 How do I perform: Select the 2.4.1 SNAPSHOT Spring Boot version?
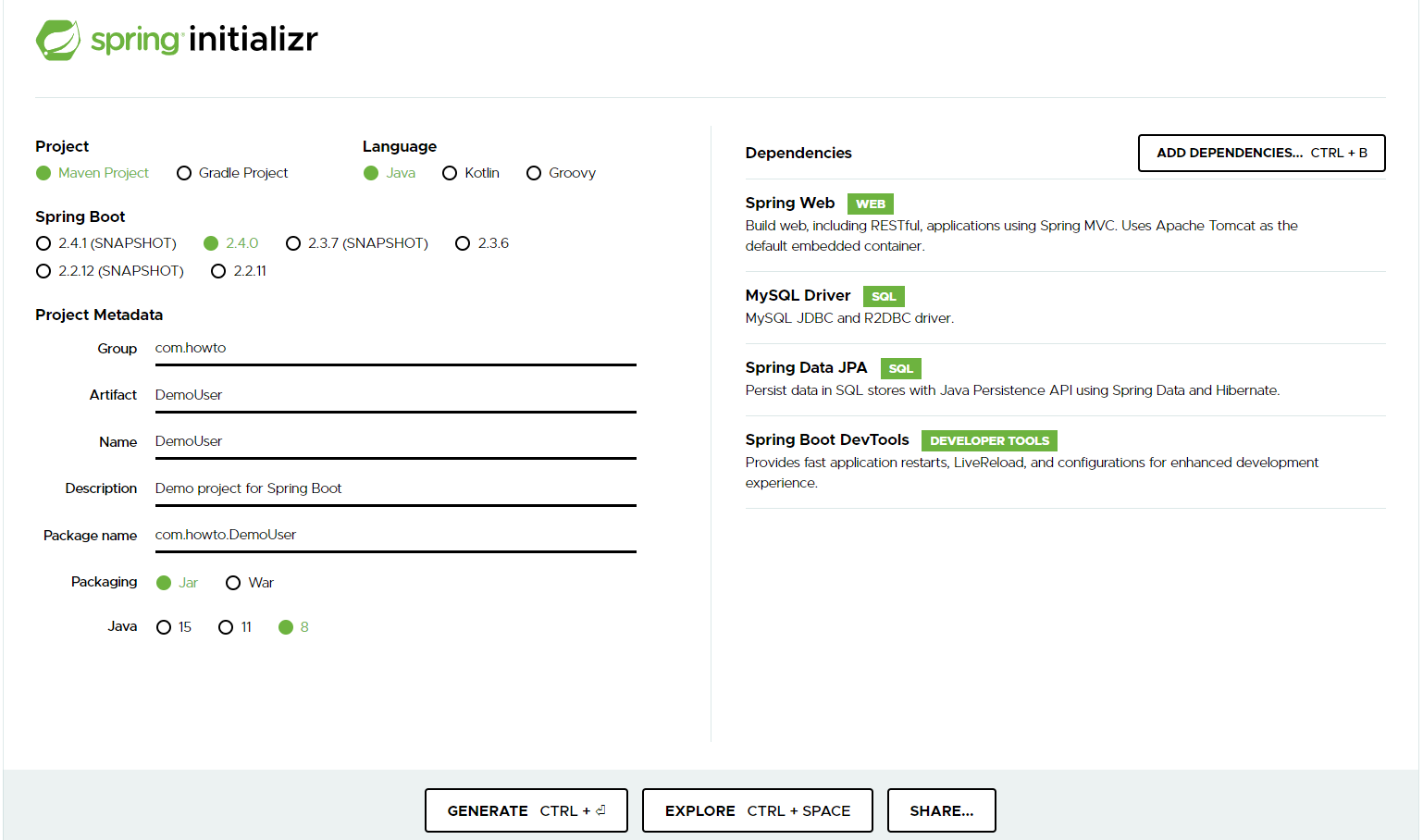click(x=43, y=242)
